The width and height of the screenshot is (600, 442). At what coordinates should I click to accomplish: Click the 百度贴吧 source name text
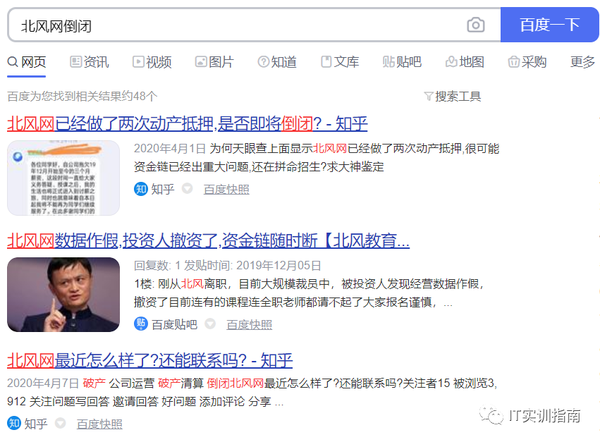tap(174, 325)
